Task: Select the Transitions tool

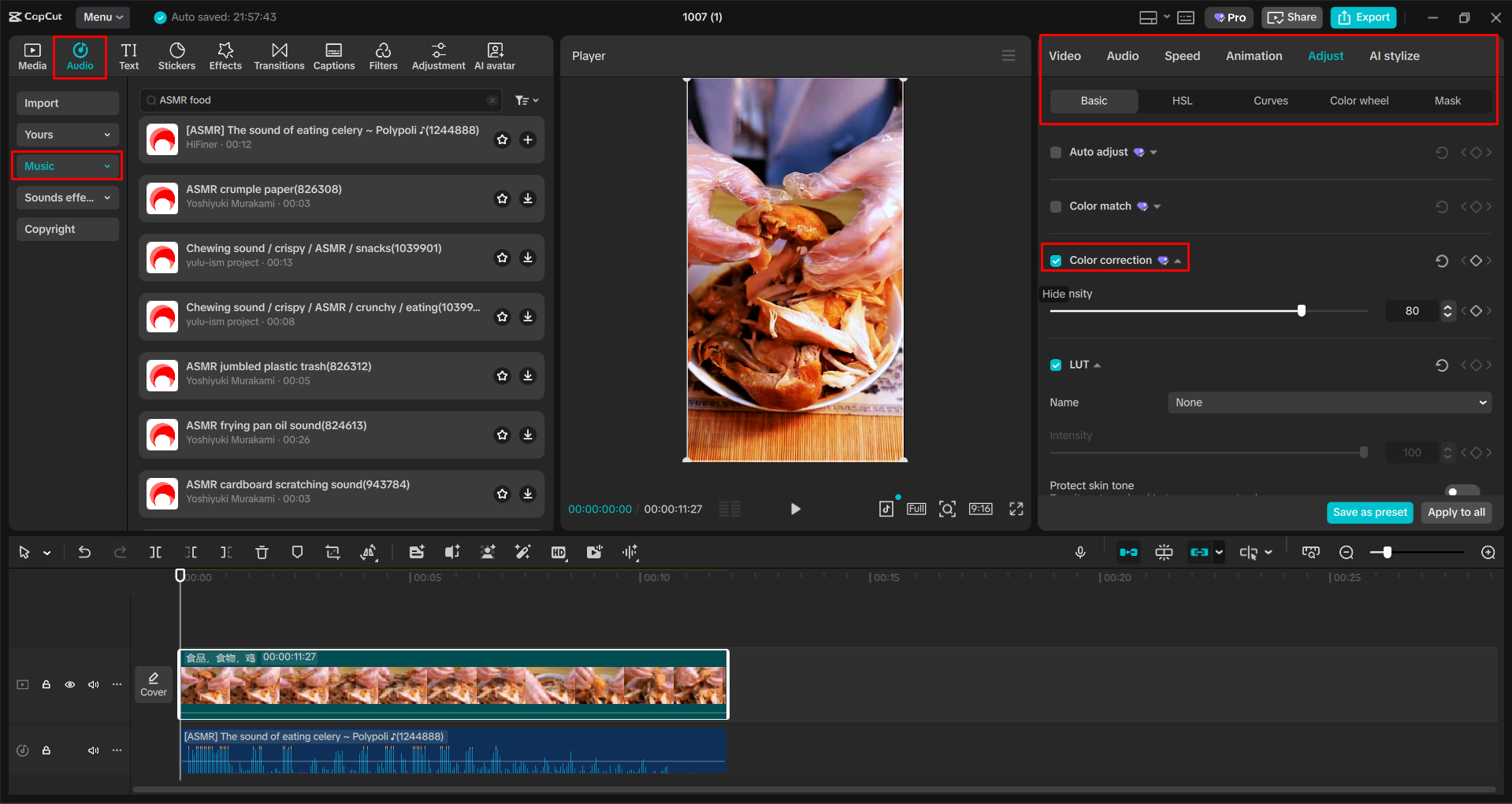Action: tap(279, 55)
